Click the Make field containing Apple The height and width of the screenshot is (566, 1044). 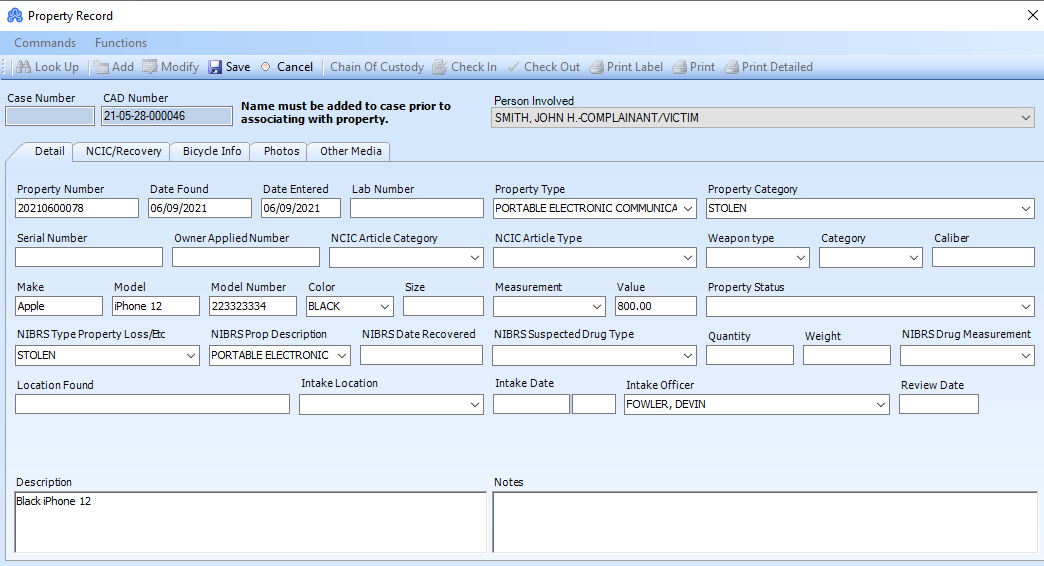[x=59, y=306]
